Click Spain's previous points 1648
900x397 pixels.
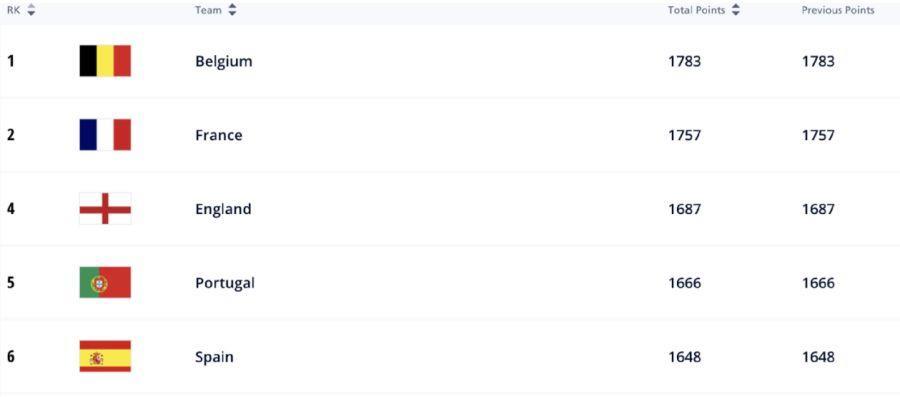tap(818, 357)
